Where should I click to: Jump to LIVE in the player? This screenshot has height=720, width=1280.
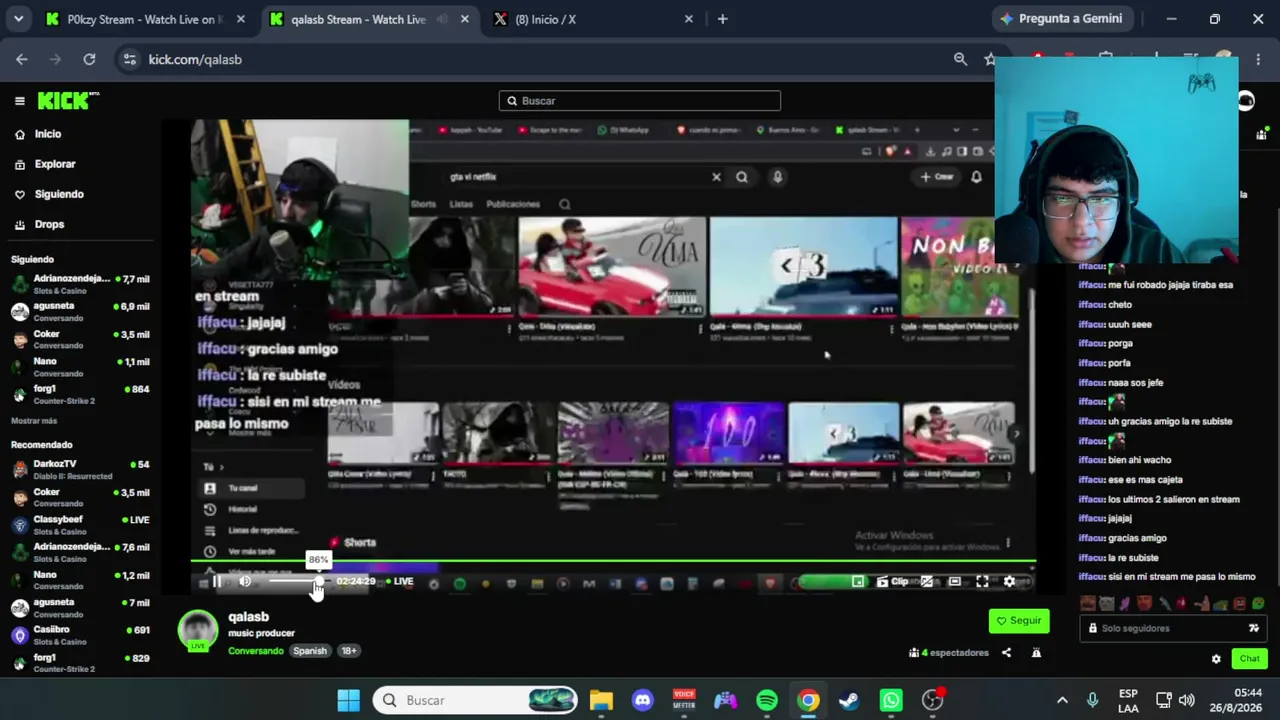(400, 581)
